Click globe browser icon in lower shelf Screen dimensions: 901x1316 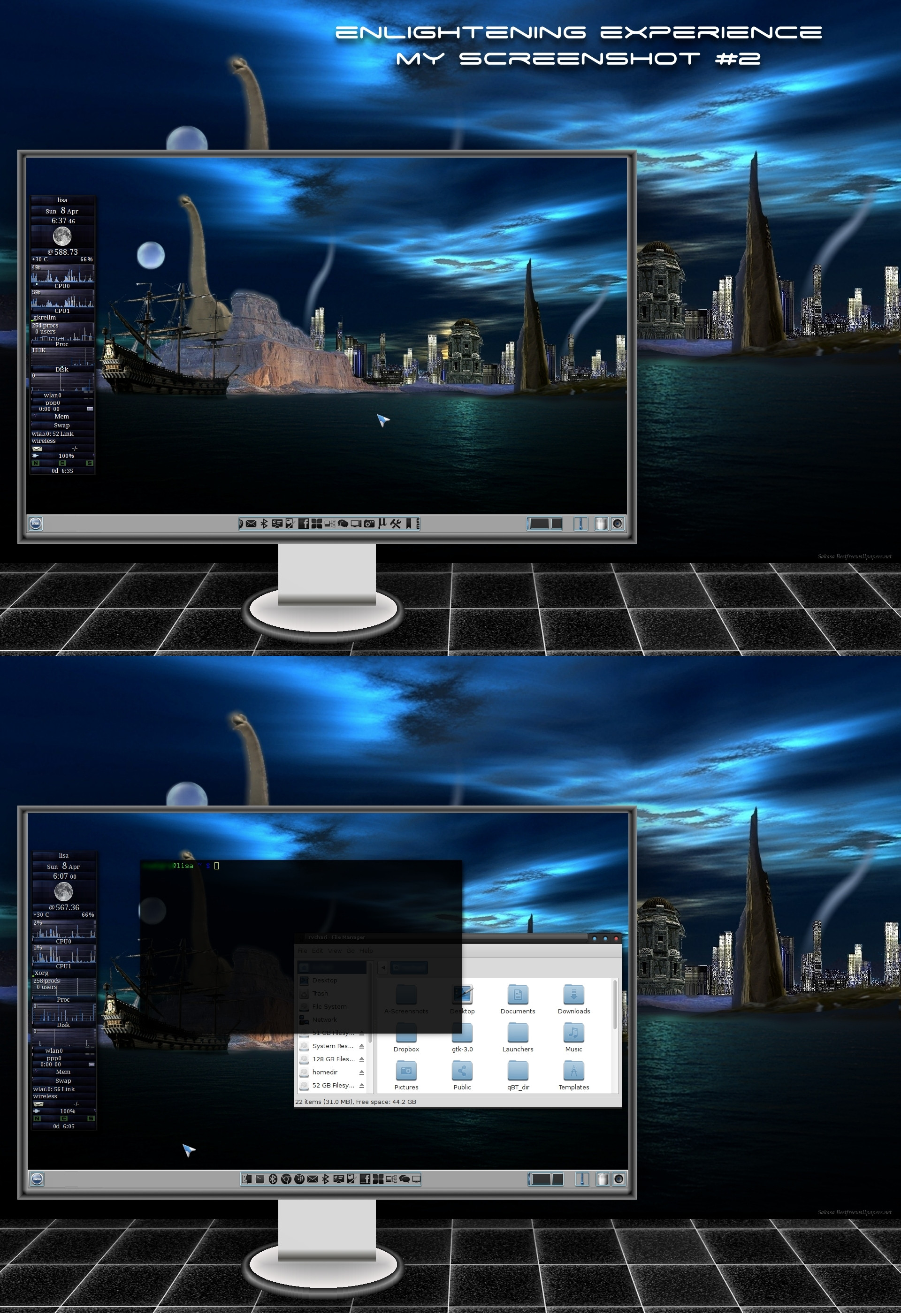299,1179
